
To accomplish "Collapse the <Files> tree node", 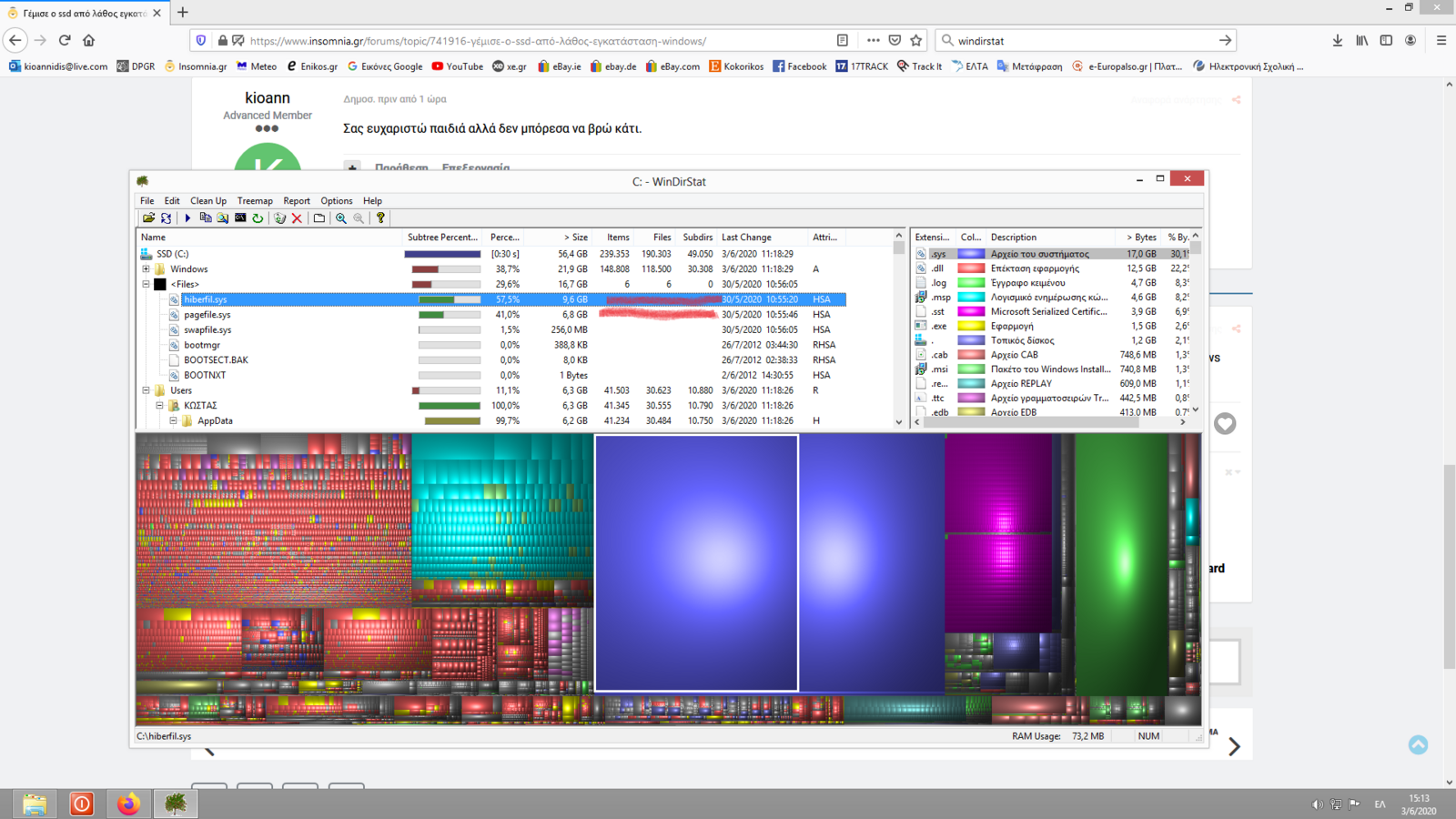I will (146, 284).
